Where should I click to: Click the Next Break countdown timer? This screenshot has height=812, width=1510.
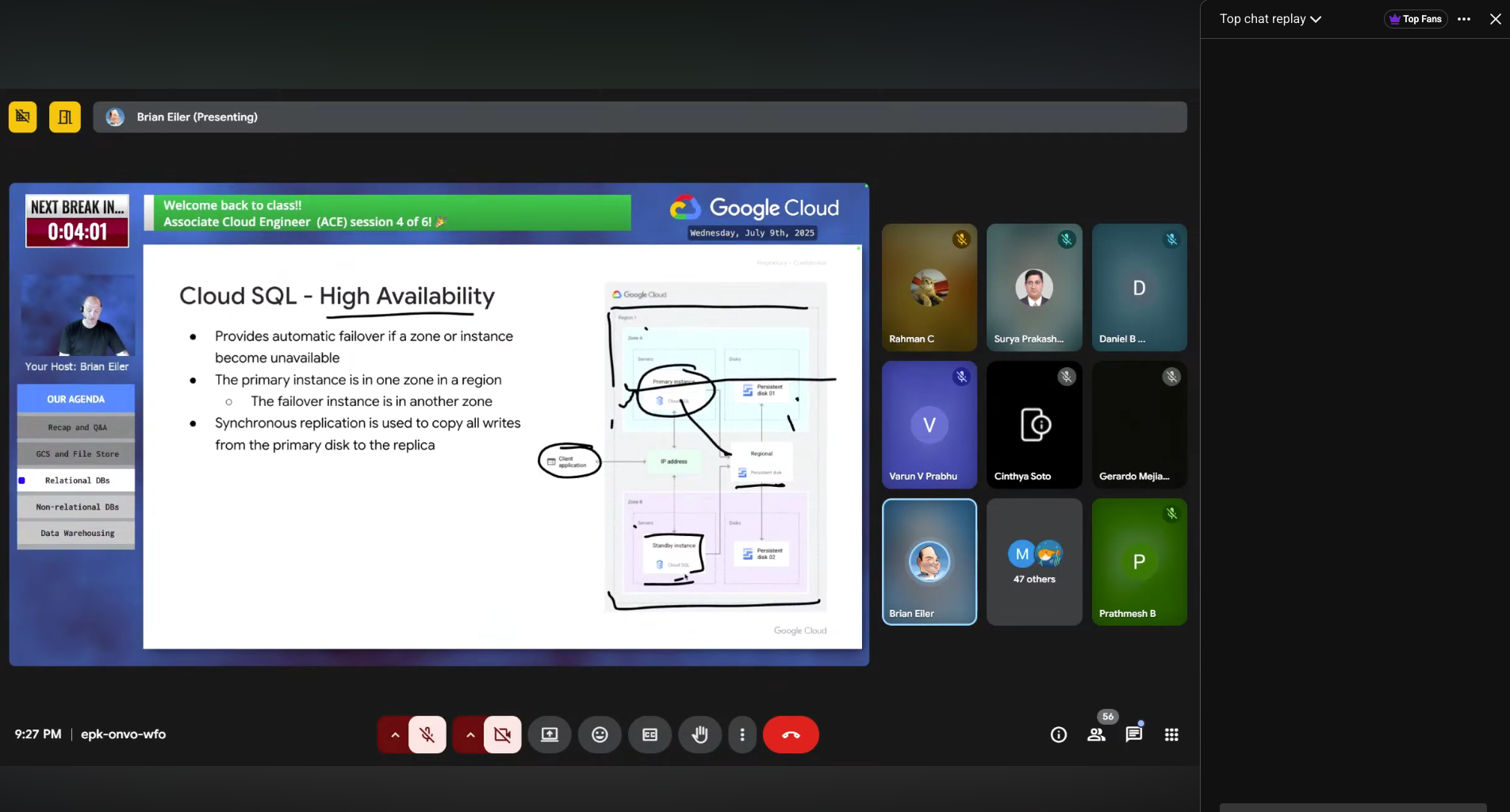pyautogui.click(x=77, y=221)
